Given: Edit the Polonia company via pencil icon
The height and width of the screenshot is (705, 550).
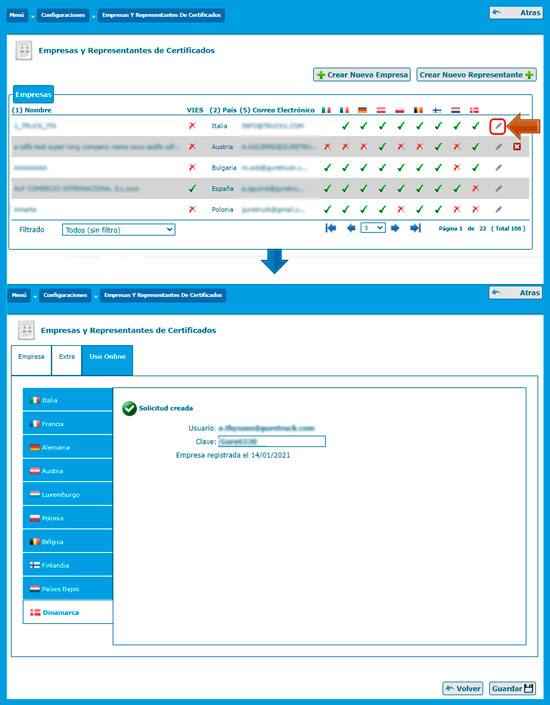Looking at the screenshot, I should [x=498, y=210].
